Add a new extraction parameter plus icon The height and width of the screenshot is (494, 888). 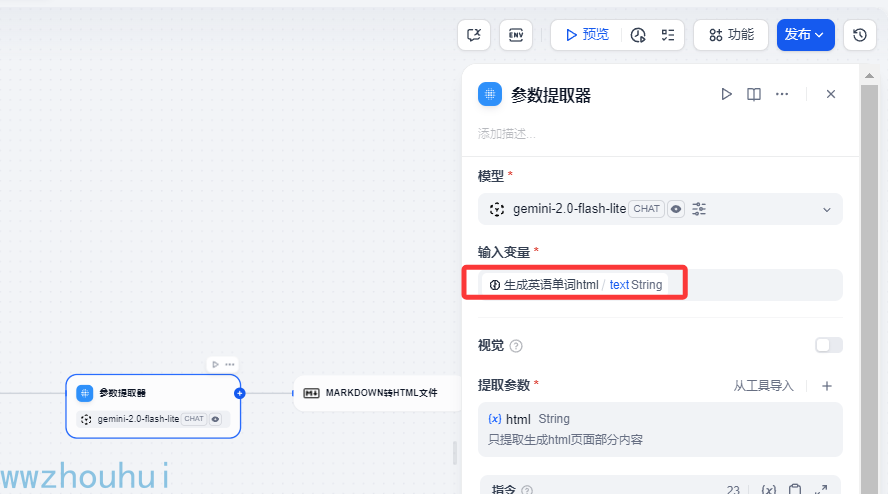click(x=827, y=386)
